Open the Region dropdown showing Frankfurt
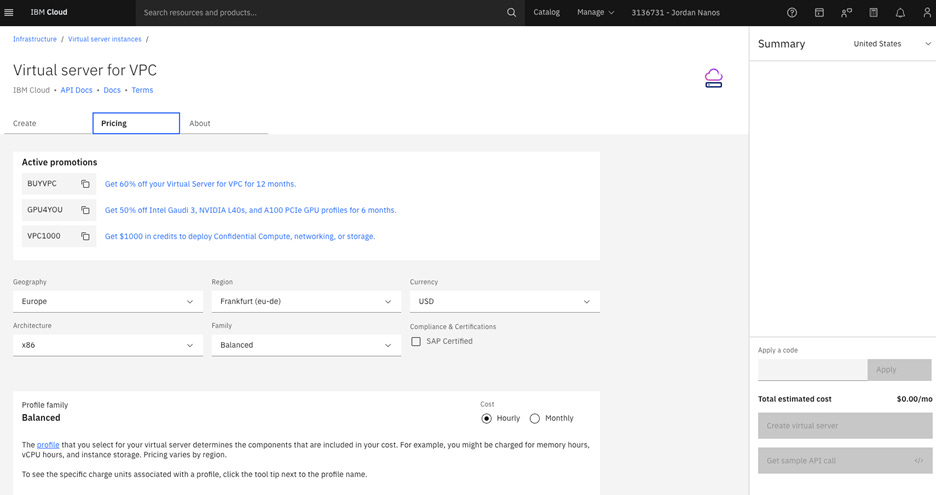Screen dimensions: 936x495 pyautogui.click(x=306, y=302)
